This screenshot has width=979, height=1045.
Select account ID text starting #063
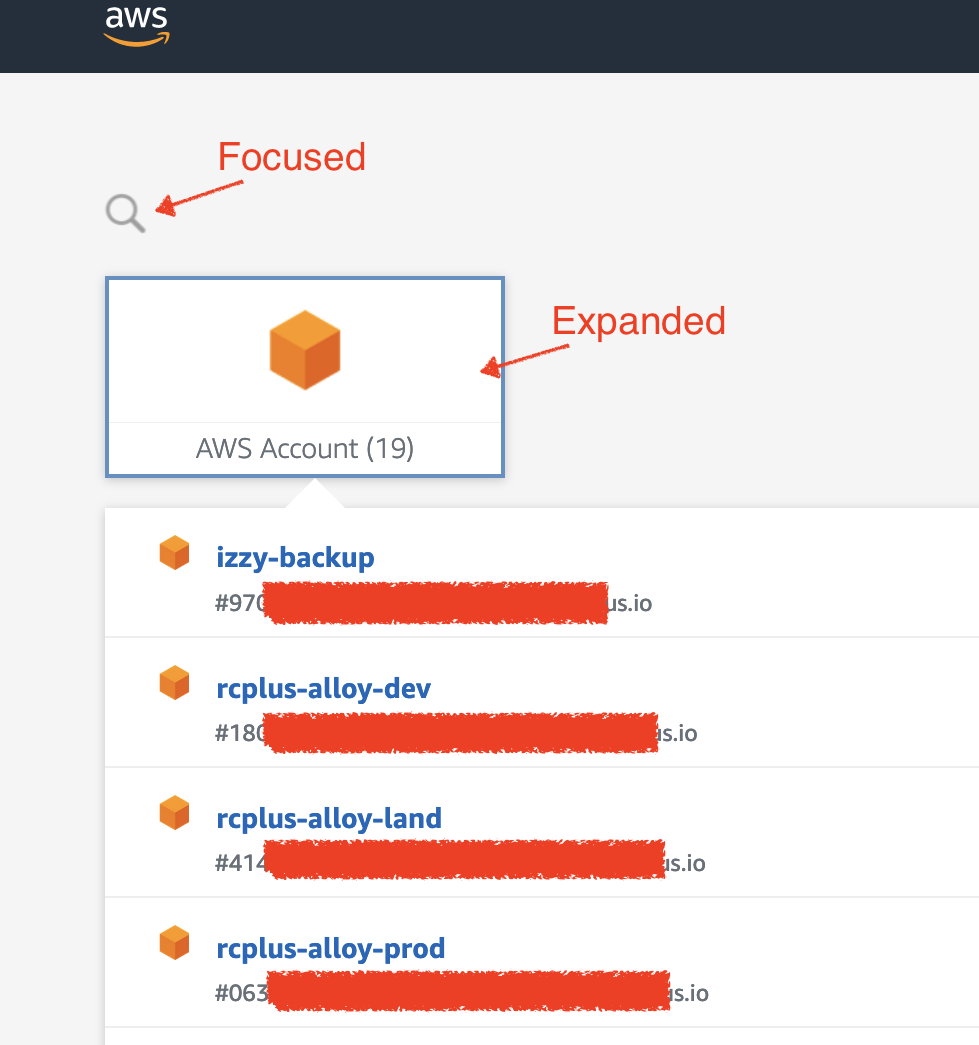click(462, 993)
